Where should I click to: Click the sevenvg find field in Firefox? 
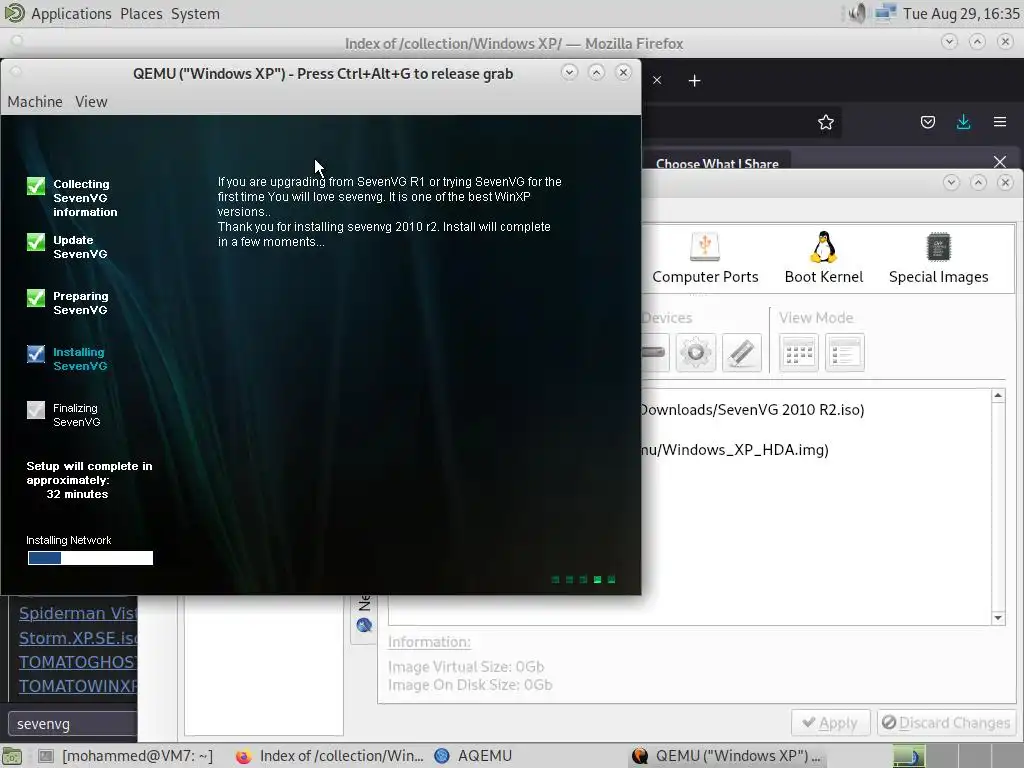73,724
